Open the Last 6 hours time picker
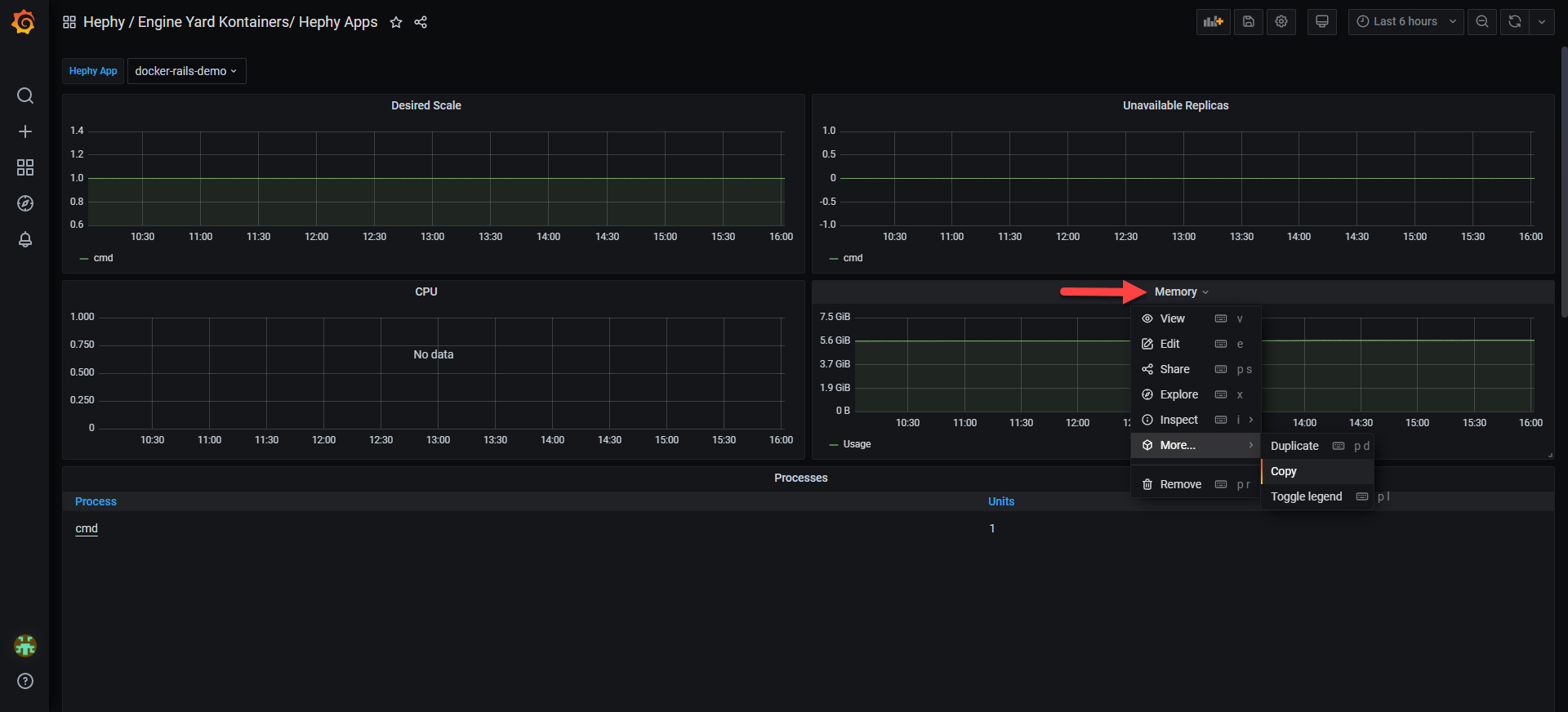 pyautogui.click(x=1405, y=22)
